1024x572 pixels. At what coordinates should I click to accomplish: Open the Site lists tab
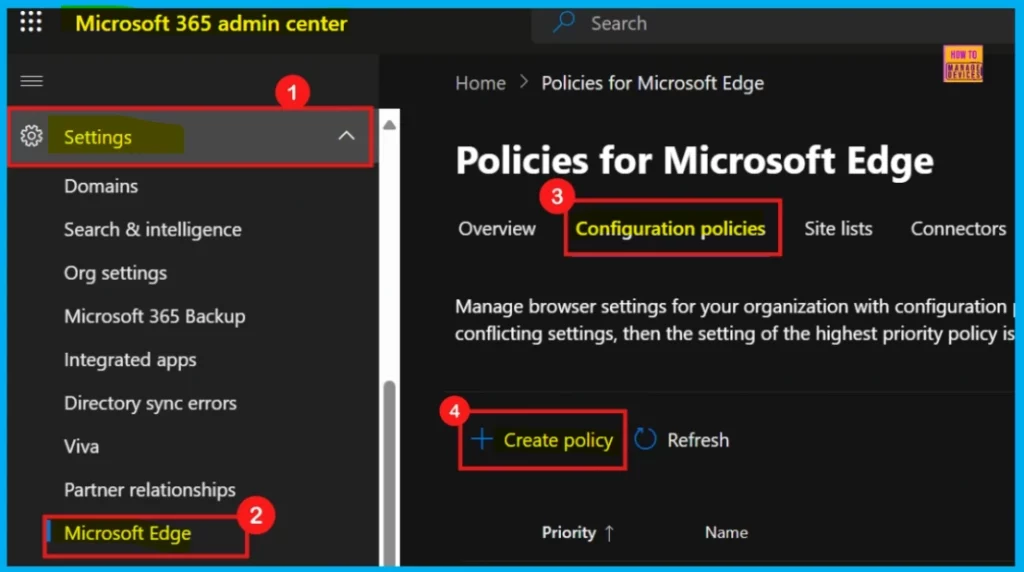click(x=838, y=229)
